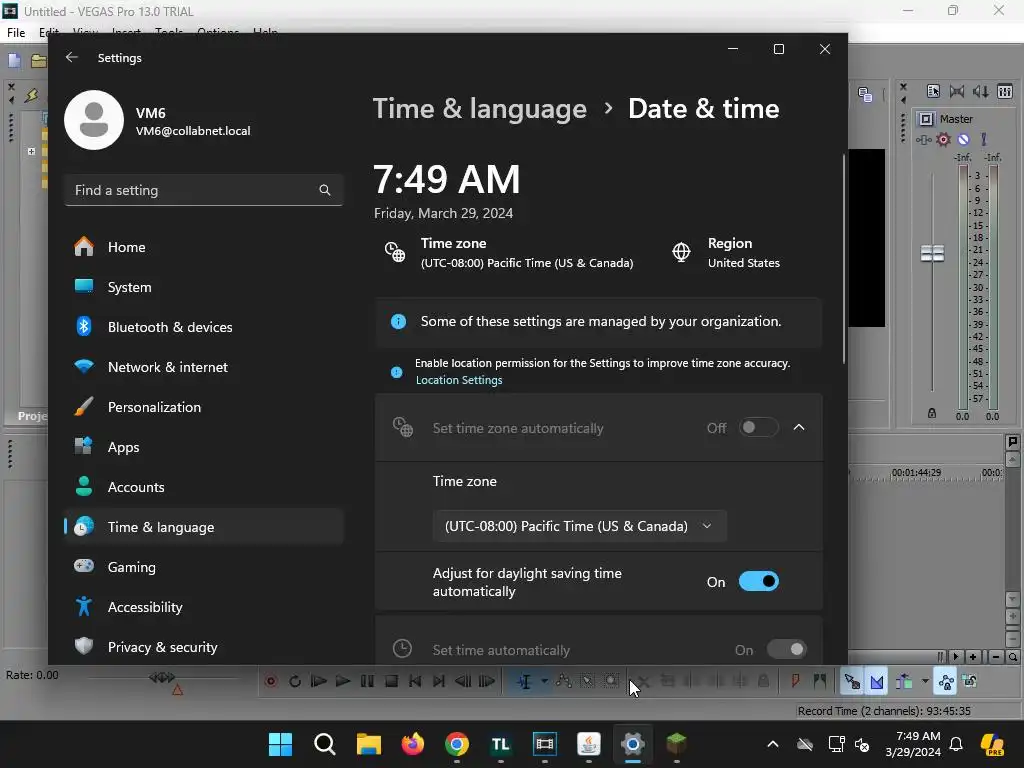1024x768 pixels.
Task: Open Gaming settings
Action: click(x=204, y=567)
